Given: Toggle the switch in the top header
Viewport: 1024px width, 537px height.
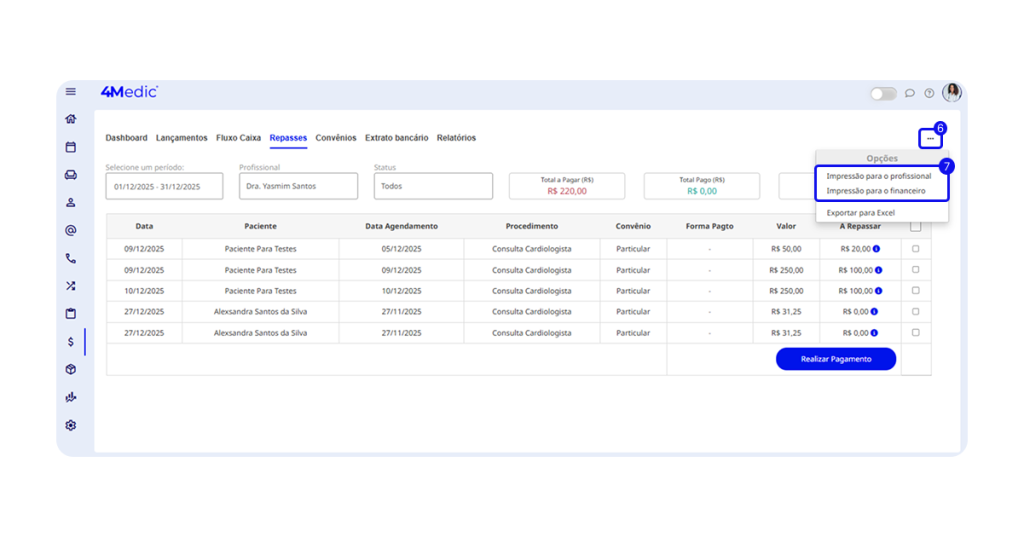Looking at the screenshot, I should (883, 93).
